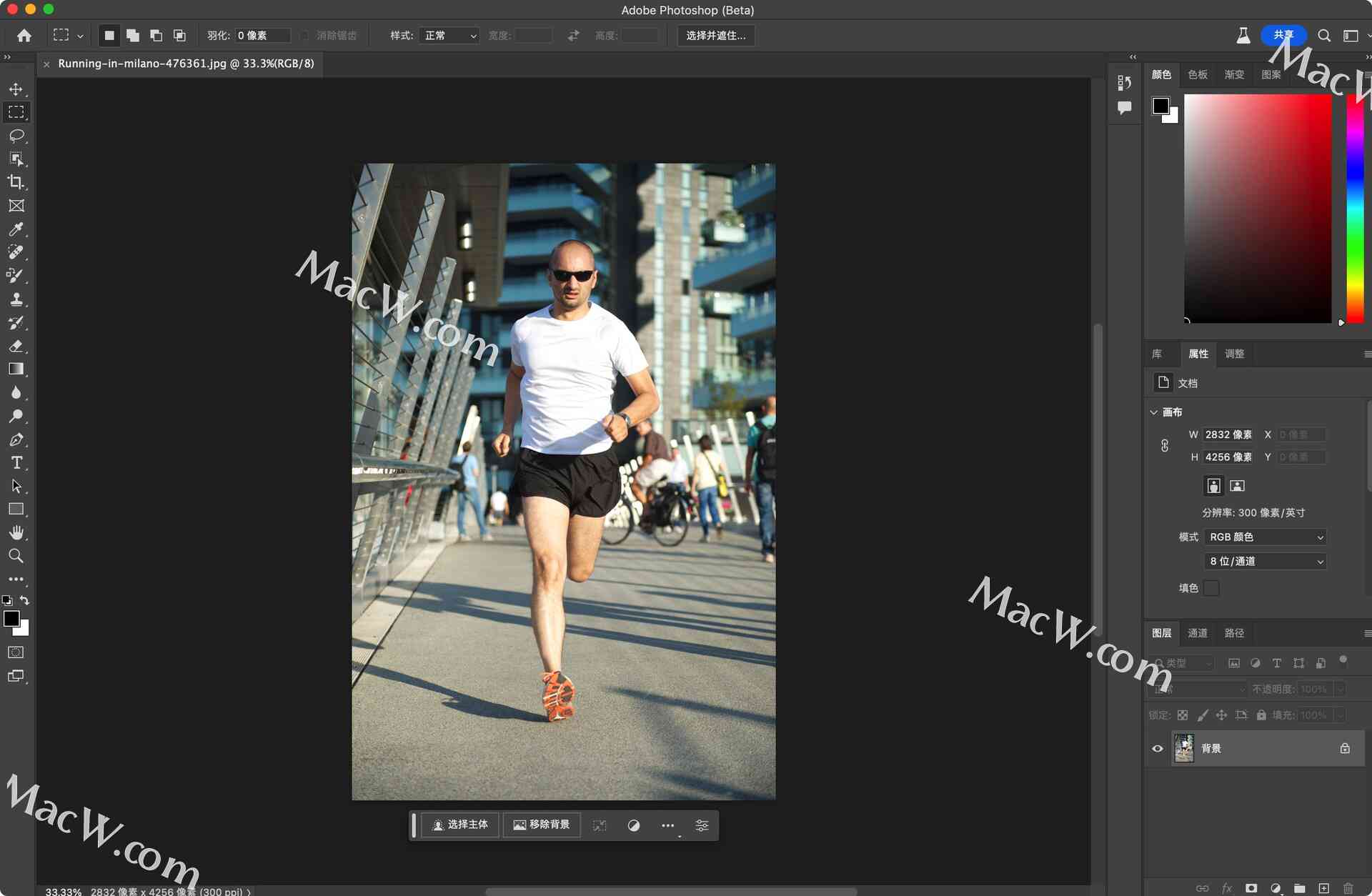Image resolution: width=1372 pixels, height=896 pixels.
Task: Switch to the 路径 tab
Action: (x=1234, y=633)
